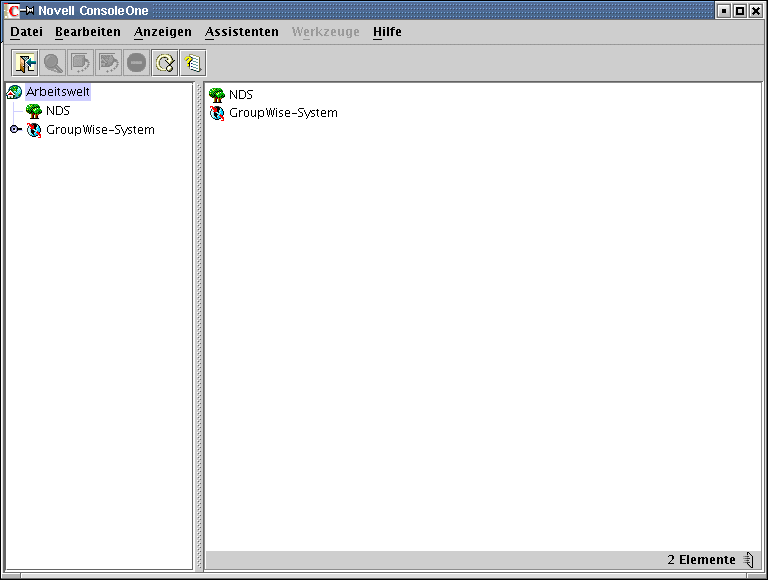Screen dimensions: 768x580
Task: Open the Assistenten menu
Action: [x=242, y=32]
